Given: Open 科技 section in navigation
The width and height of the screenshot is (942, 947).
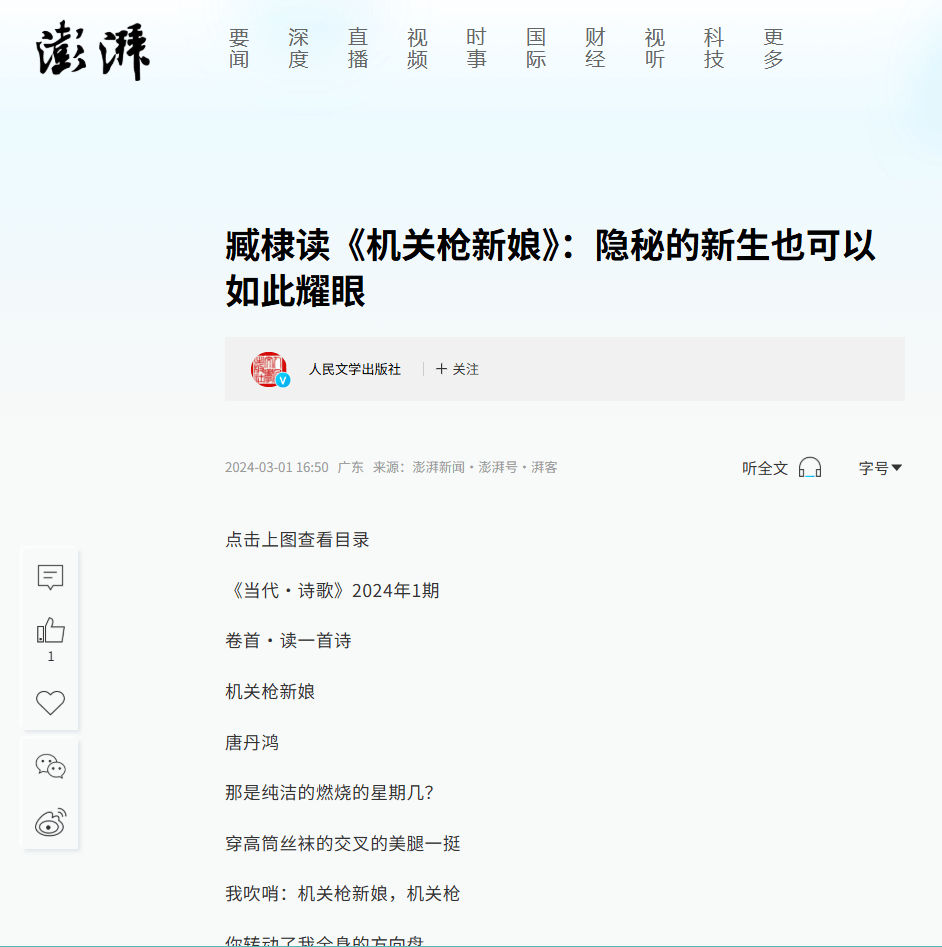Looking at the screenshot, I should click(x=714, y=49).
